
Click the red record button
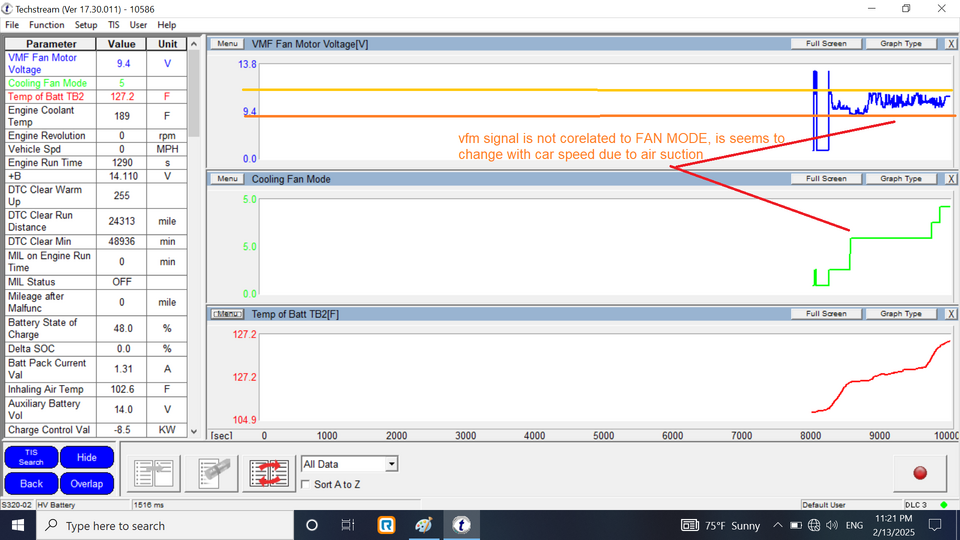coord(920,473)
